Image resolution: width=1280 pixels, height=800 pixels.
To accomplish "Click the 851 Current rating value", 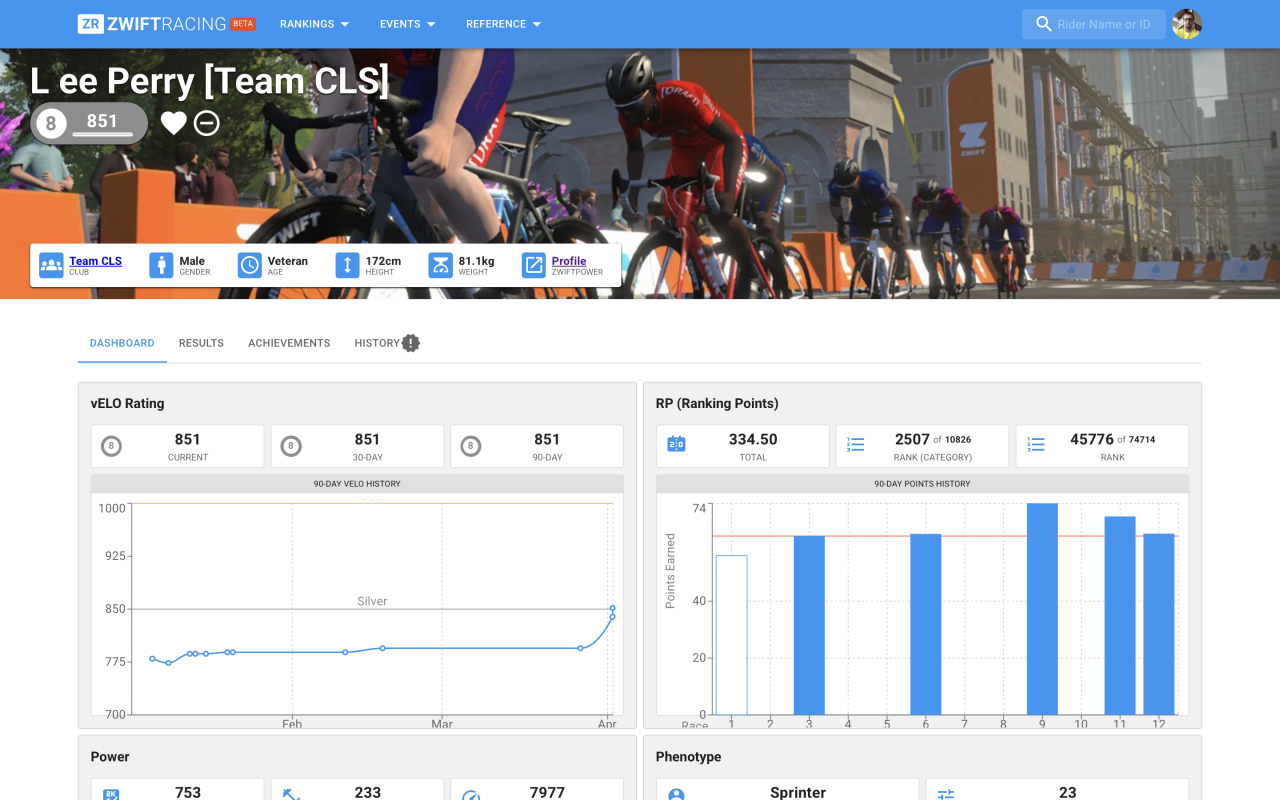I will (188, 439).
